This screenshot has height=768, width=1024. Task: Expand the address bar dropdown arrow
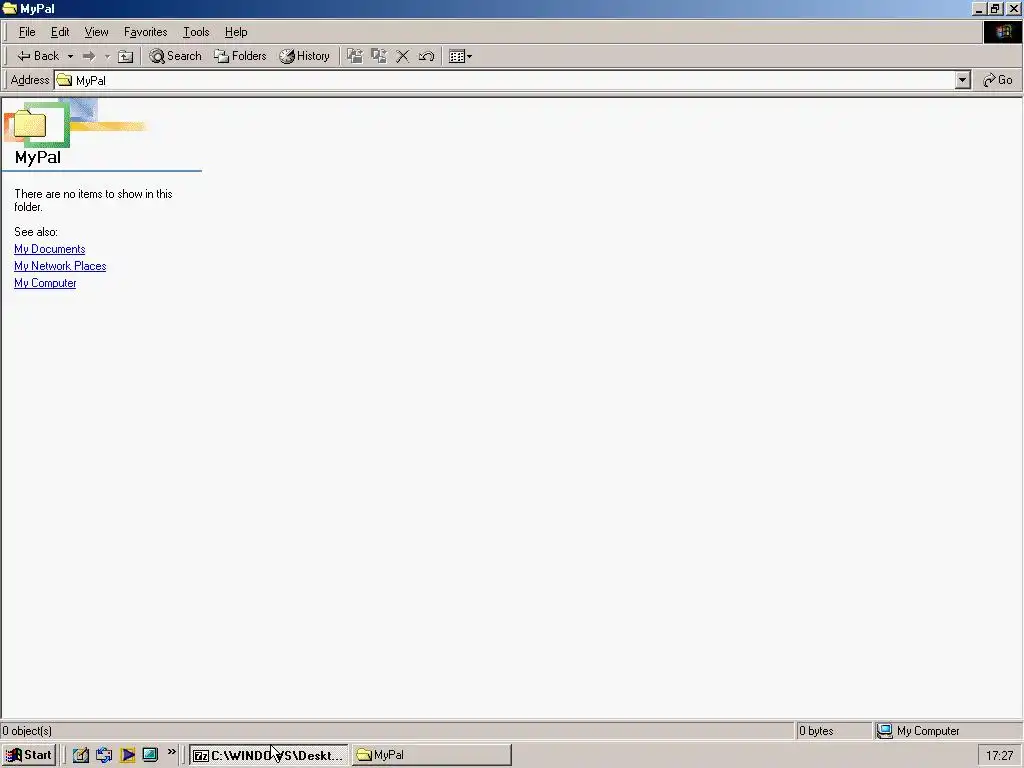click(x=963, y=80)
